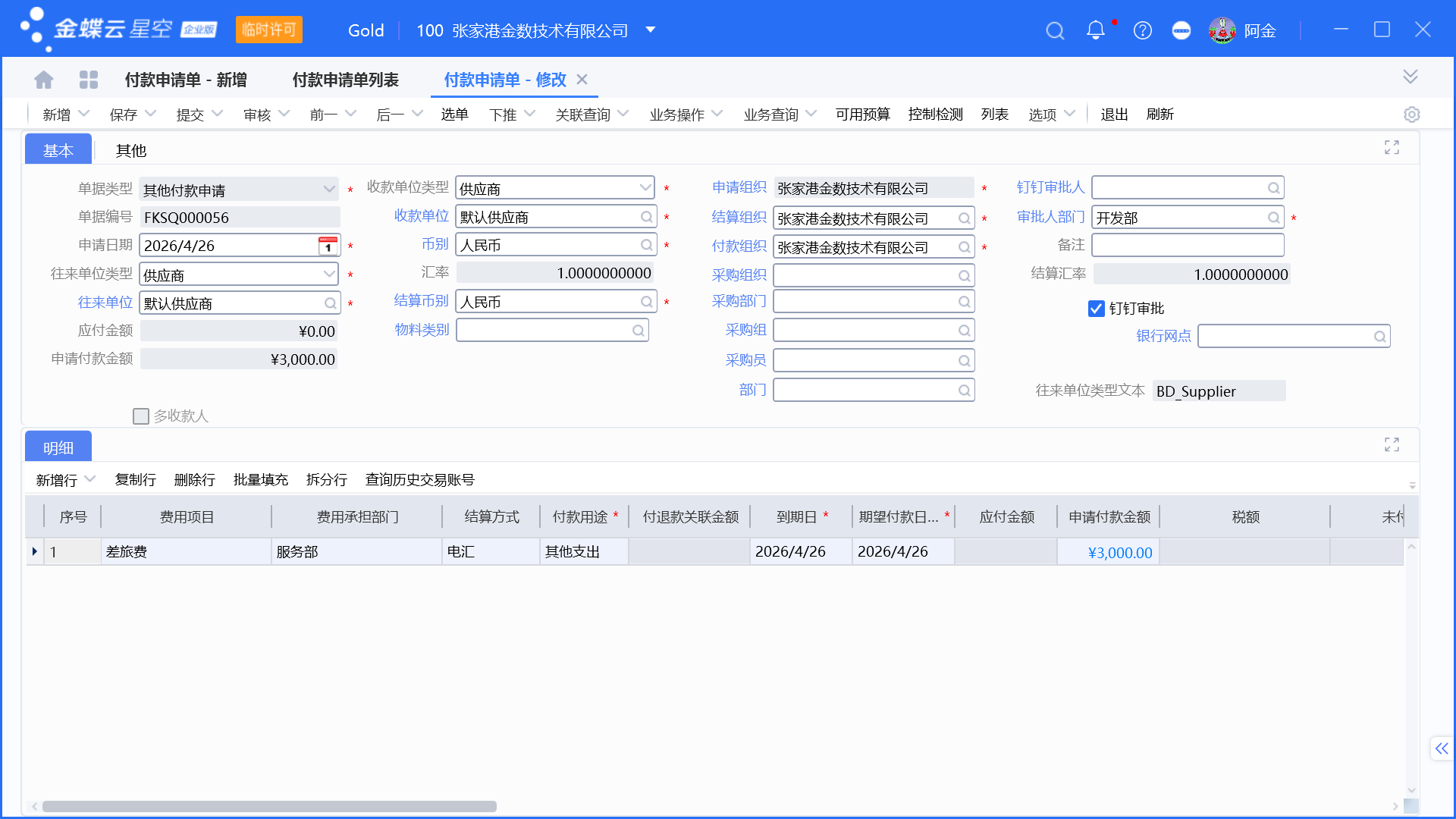This screenshot has height=819, width=1456.
Task: Click the 拆分行 button
Action: [327, 480]
